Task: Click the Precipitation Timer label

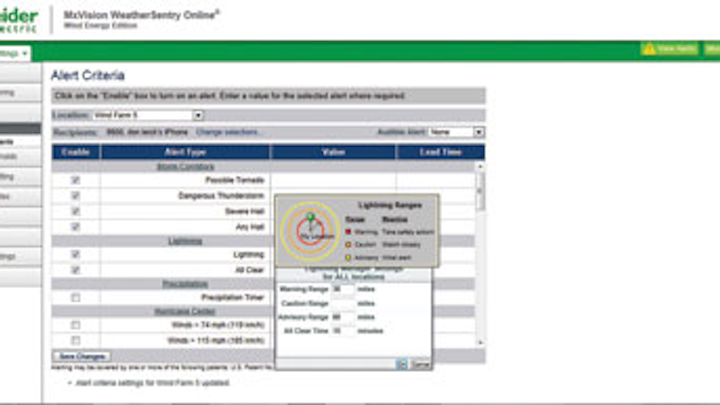Action: pos(232,298)
